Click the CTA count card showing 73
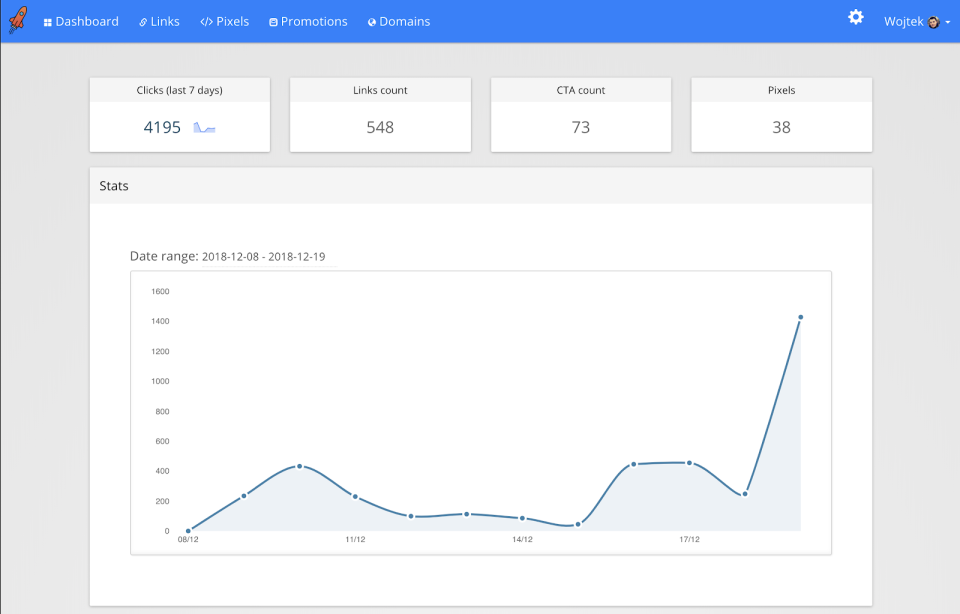Screen dimensions: 960x614 (x=581, y=114)
